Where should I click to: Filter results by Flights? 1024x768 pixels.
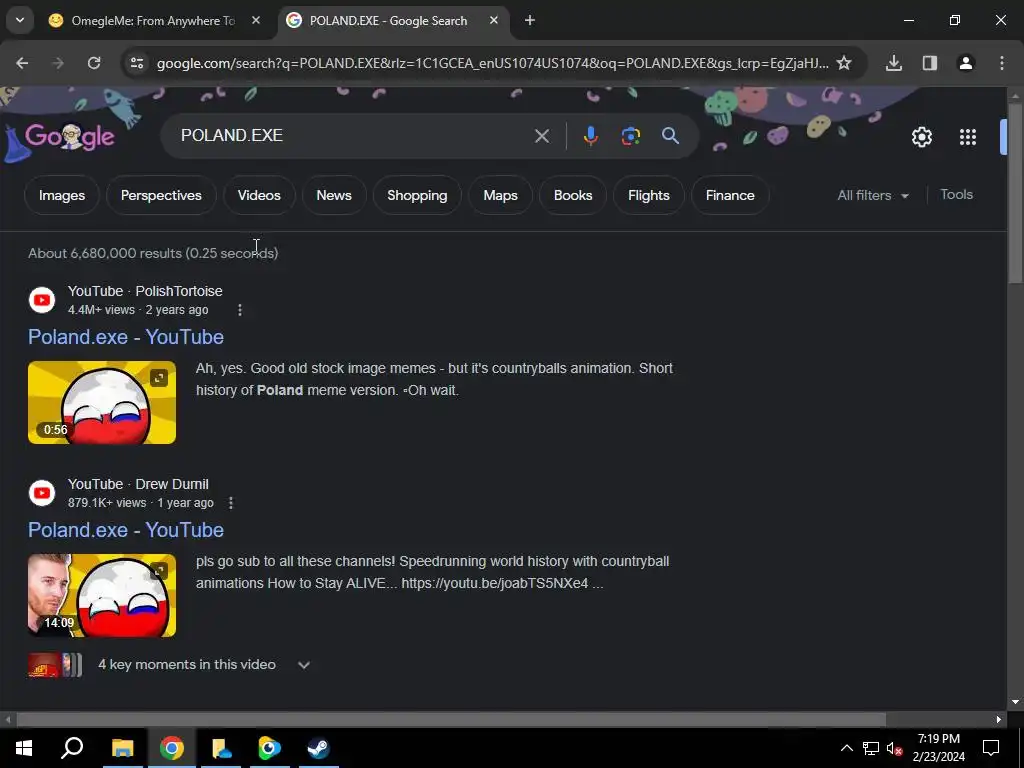pyautogui.click(x=648, y=195)
